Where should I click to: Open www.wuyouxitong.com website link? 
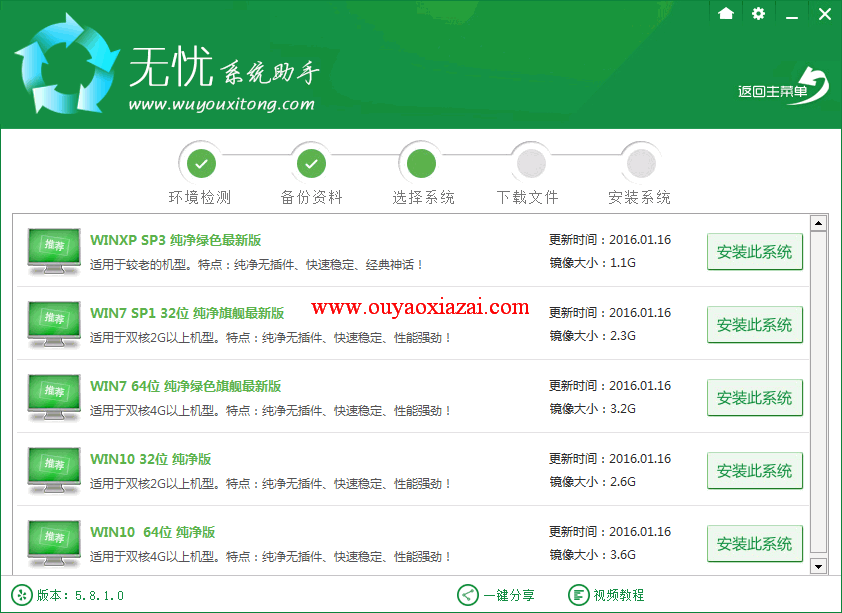[x=221, y=104]
